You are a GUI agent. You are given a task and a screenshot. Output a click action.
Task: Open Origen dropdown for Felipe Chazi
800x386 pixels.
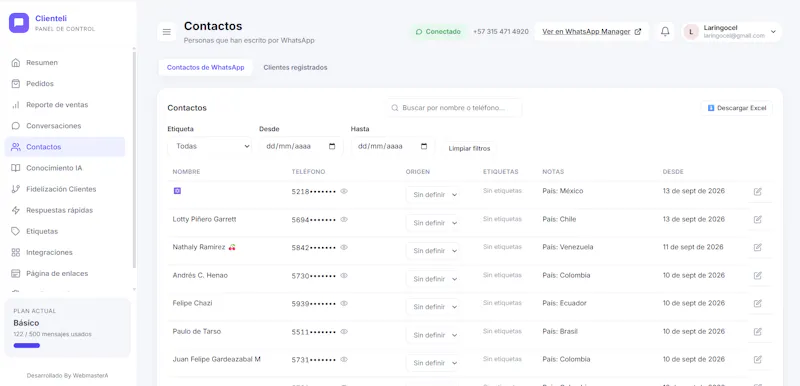(x=433, y=307)
